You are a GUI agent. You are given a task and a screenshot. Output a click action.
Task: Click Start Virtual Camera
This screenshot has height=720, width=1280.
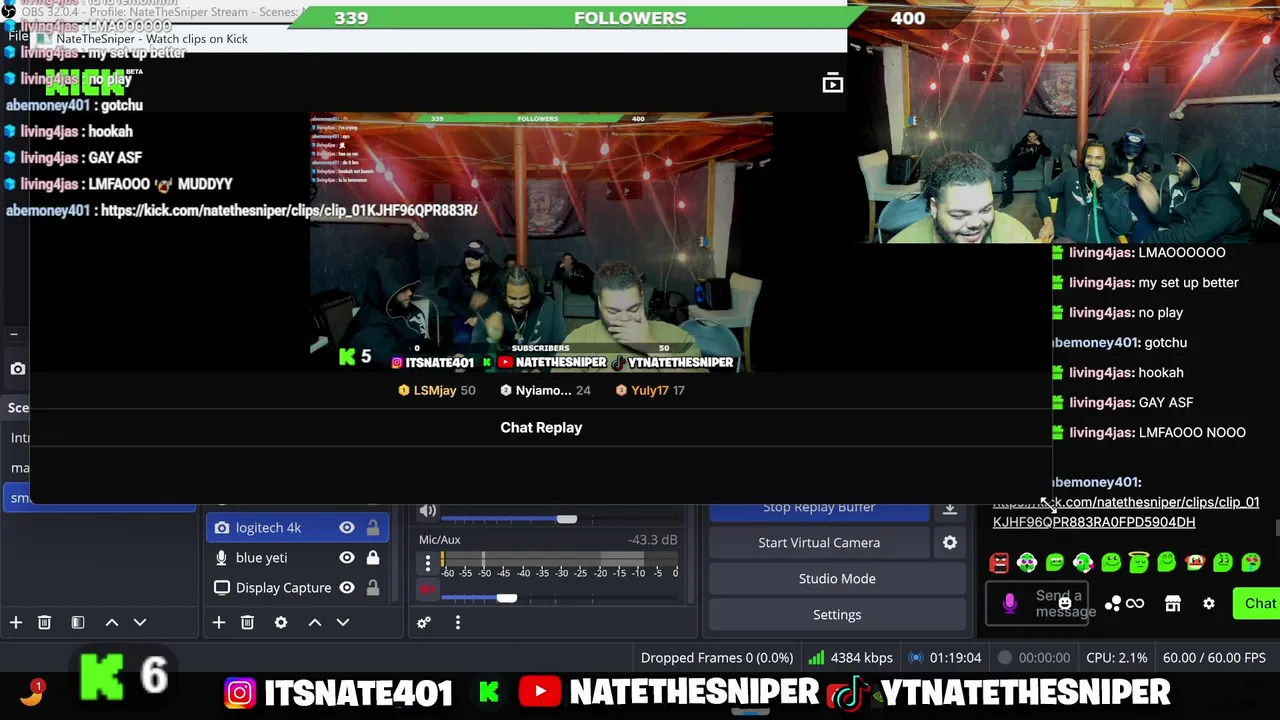click(819, 542)
